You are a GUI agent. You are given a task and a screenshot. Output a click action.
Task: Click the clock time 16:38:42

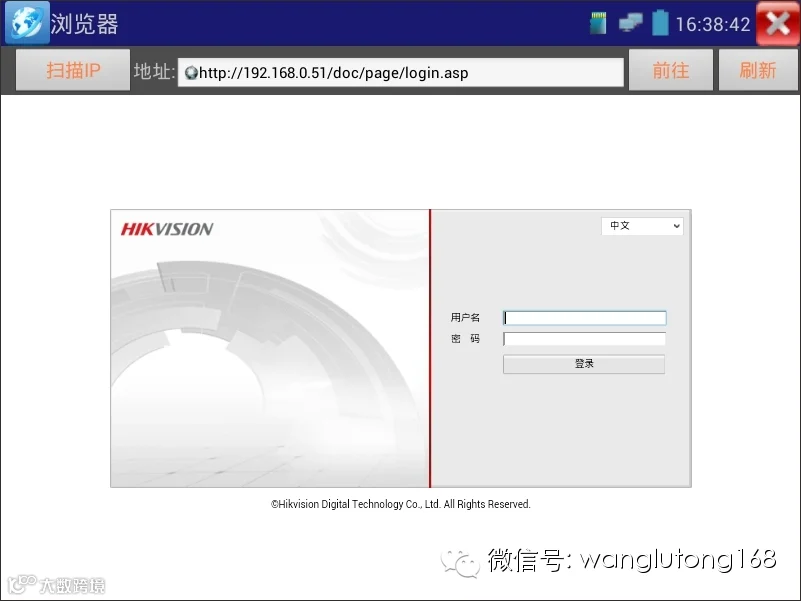coord(713,24)
